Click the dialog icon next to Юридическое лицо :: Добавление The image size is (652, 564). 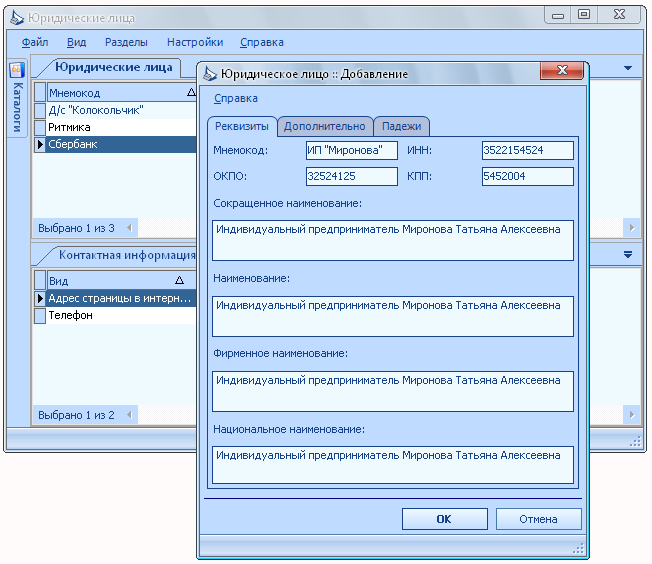click(x=210, y=74)
